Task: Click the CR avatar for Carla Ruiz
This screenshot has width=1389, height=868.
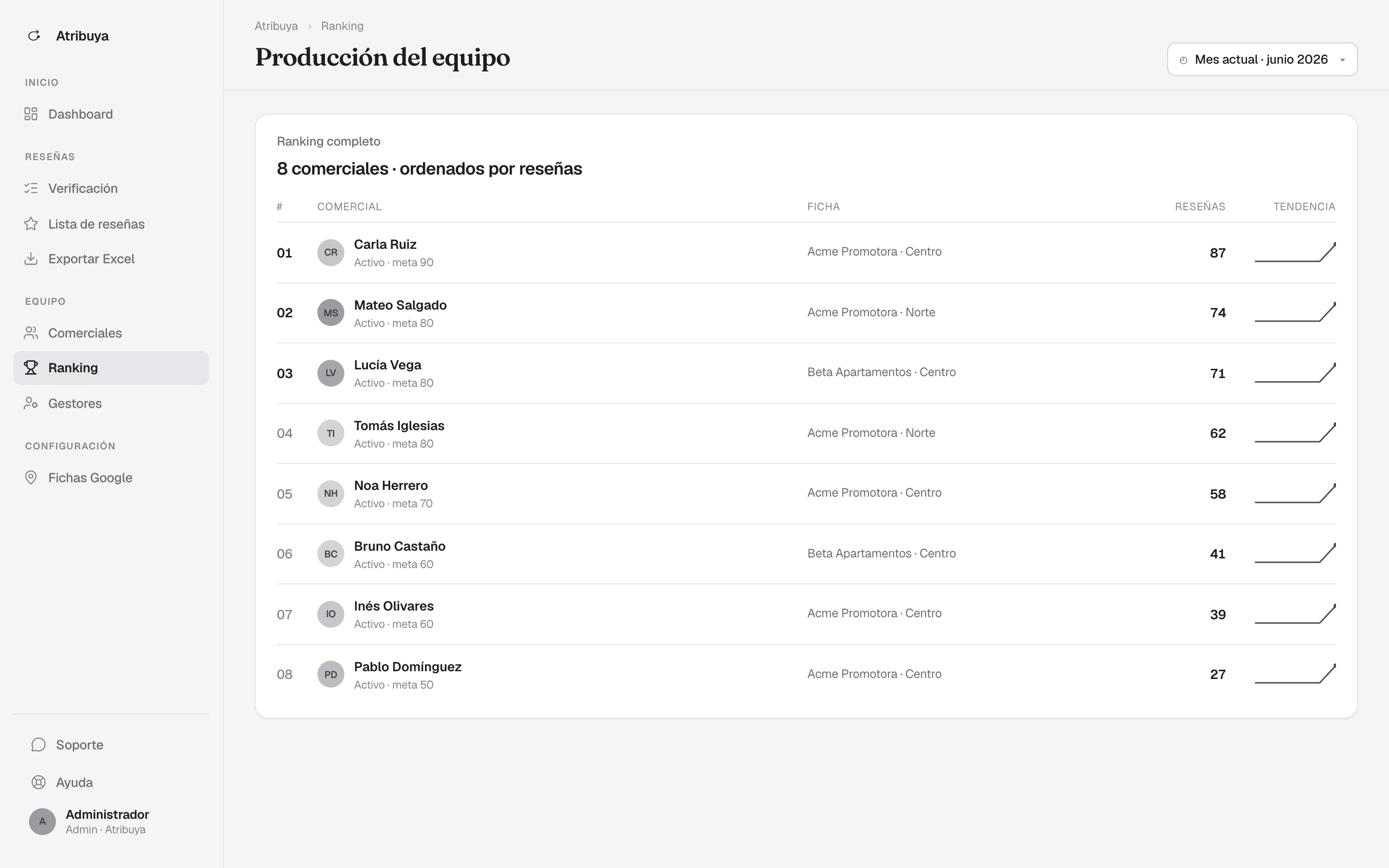Action: (x=330, y=253)
